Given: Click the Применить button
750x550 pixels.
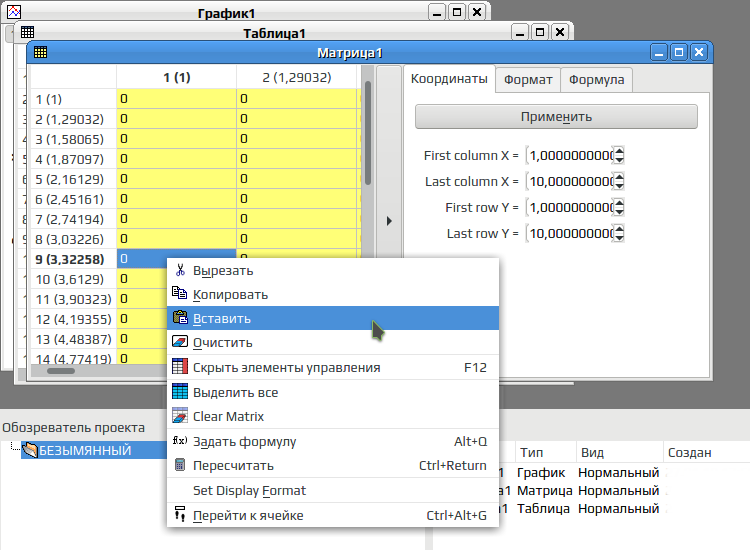Looking at the screenshot, I should [x=556, y=117].
